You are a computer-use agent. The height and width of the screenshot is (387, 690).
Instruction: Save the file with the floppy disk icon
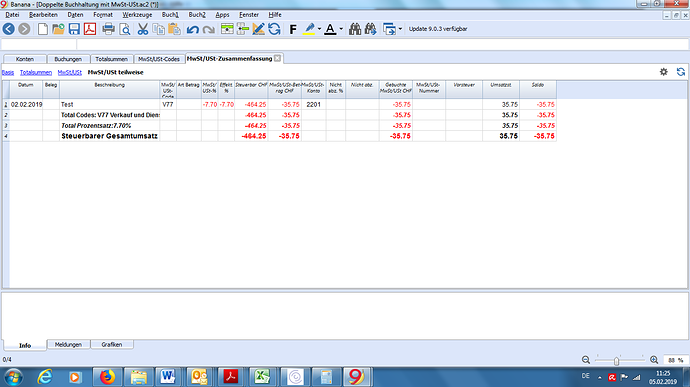(x=74, y=29)
